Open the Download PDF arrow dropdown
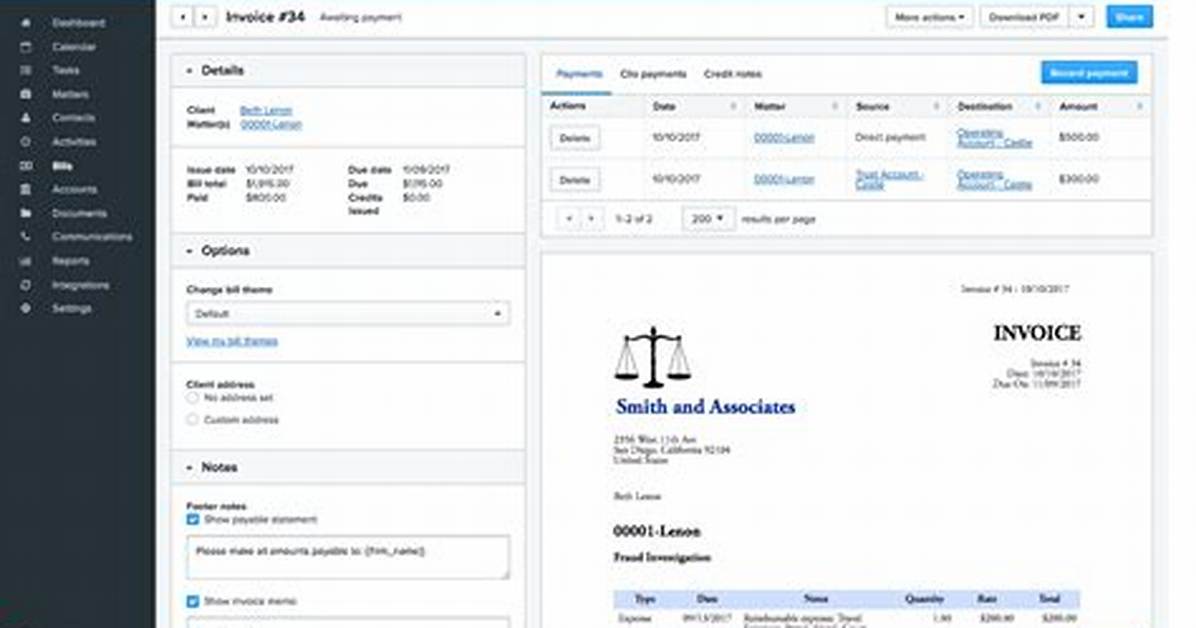Image resolution: width=1196 pixels, height=628 pixels. pyautogui.click(x=1082, y=17)
